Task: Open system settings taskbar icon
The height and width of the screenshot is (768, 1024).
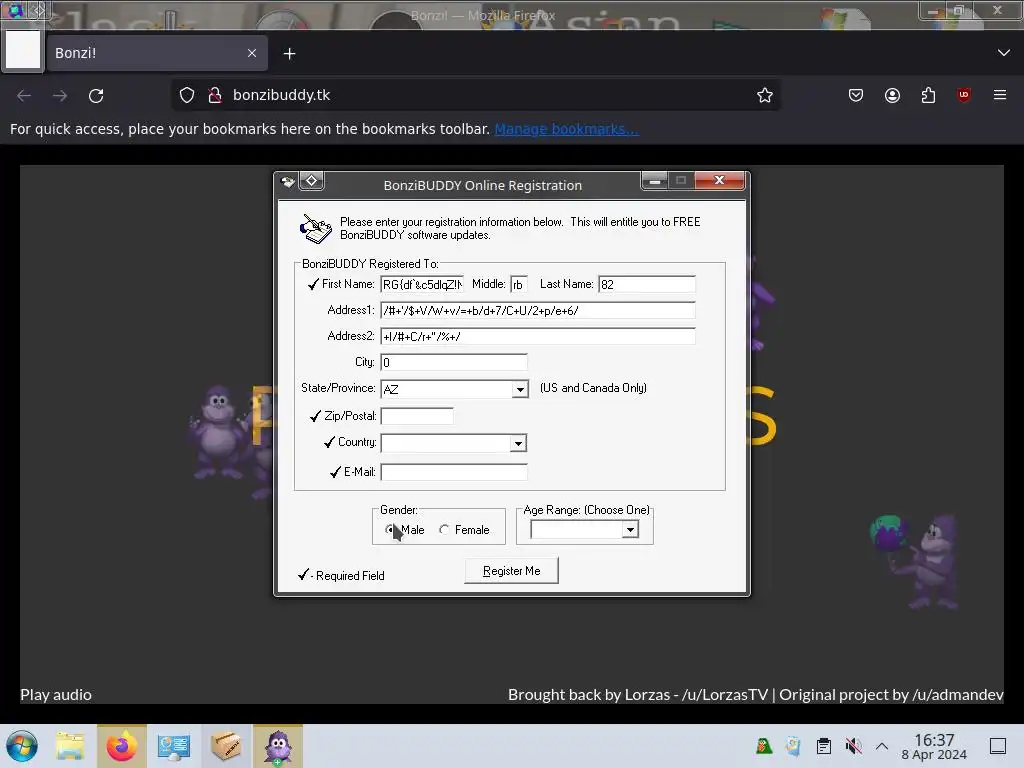Action: pos(174,746)
